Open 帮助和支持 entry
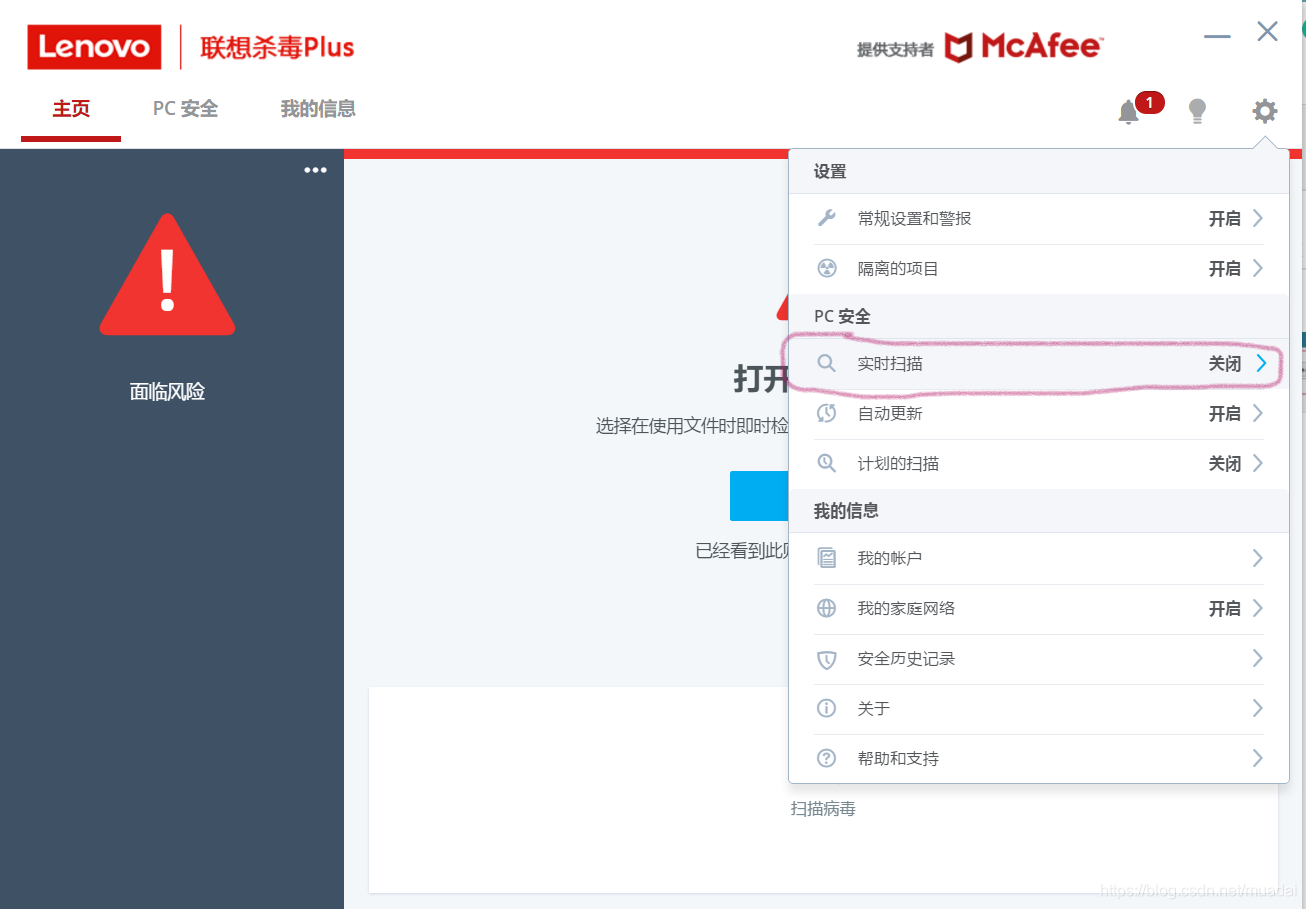1306x909 pixels. [1038, 759]
